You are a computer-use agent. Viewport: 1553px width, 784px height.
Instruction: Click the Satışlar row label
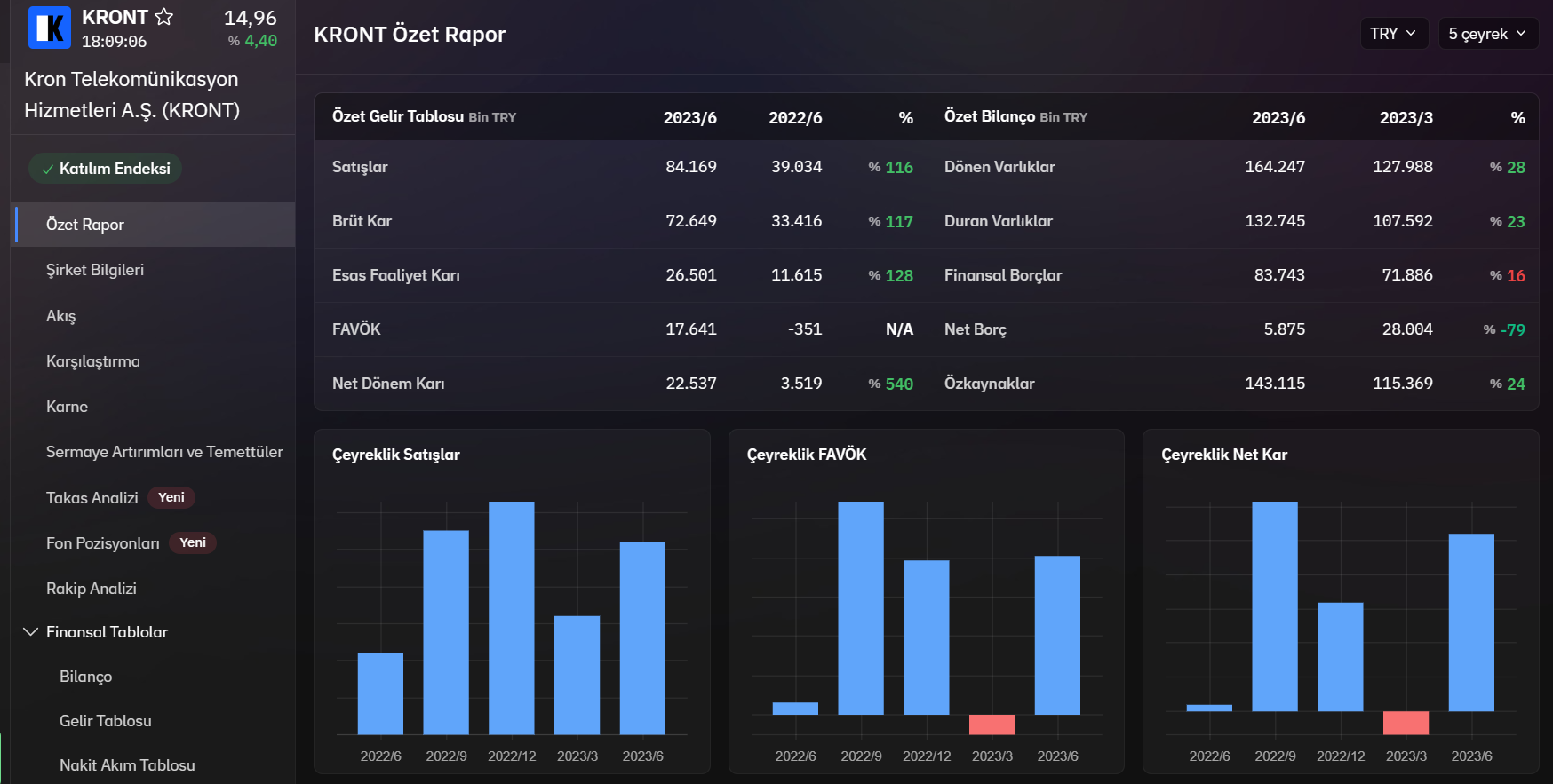(x=360, y=167)
